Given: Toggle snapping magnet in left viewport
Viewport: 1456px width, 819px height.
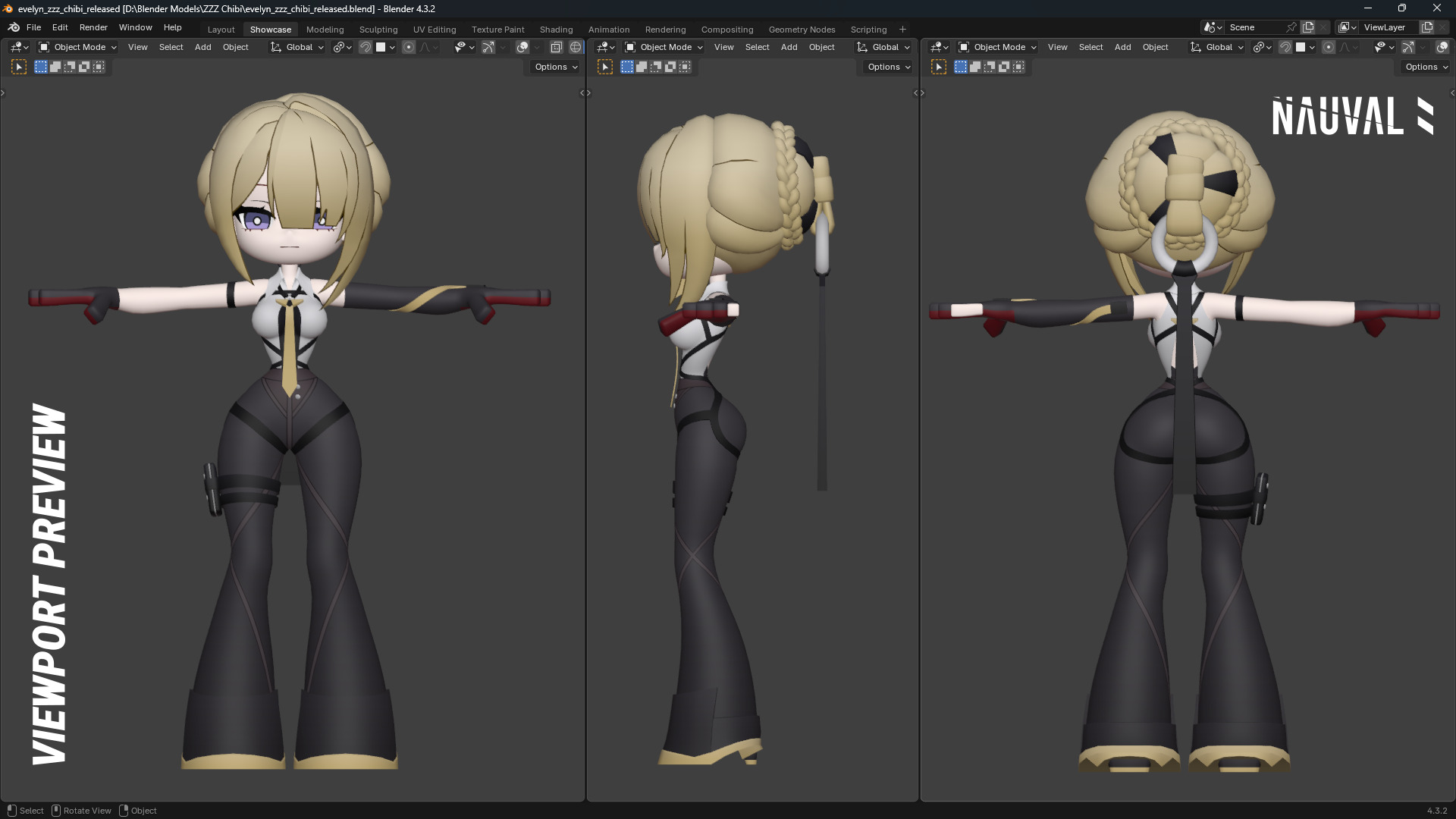Looking at the screenshot, I should (366, 47).
